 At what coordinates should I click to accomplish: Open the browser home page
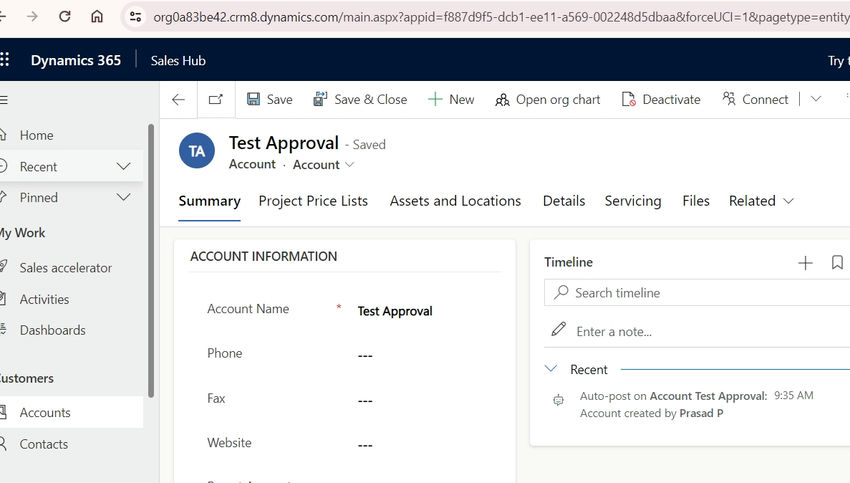pyautogui.click(x=97, y=17)
